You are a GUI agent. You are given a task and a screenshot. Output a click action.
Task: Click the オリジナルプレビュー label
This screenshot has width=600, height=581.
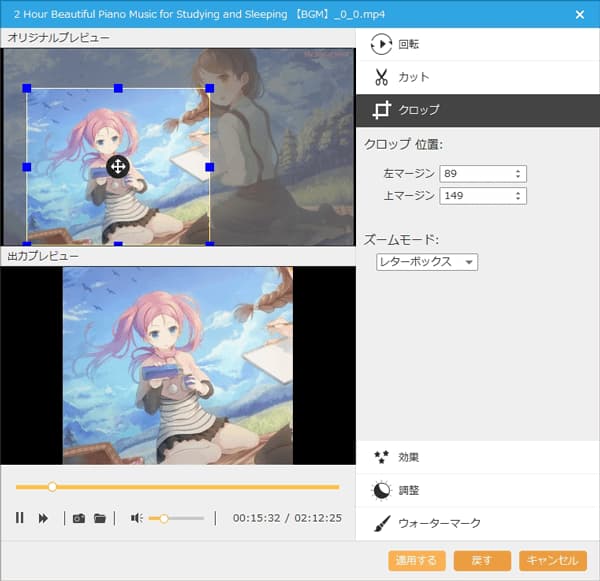coord(59,38)
